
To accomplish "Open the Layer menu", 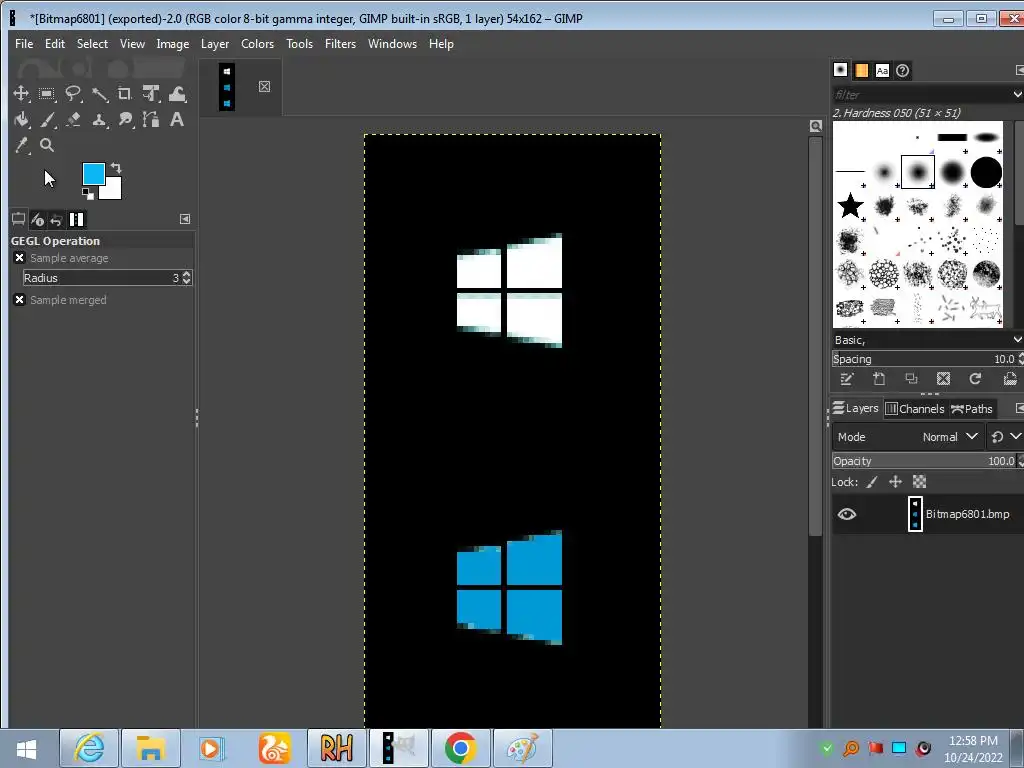I will click(x=215, y=44).
